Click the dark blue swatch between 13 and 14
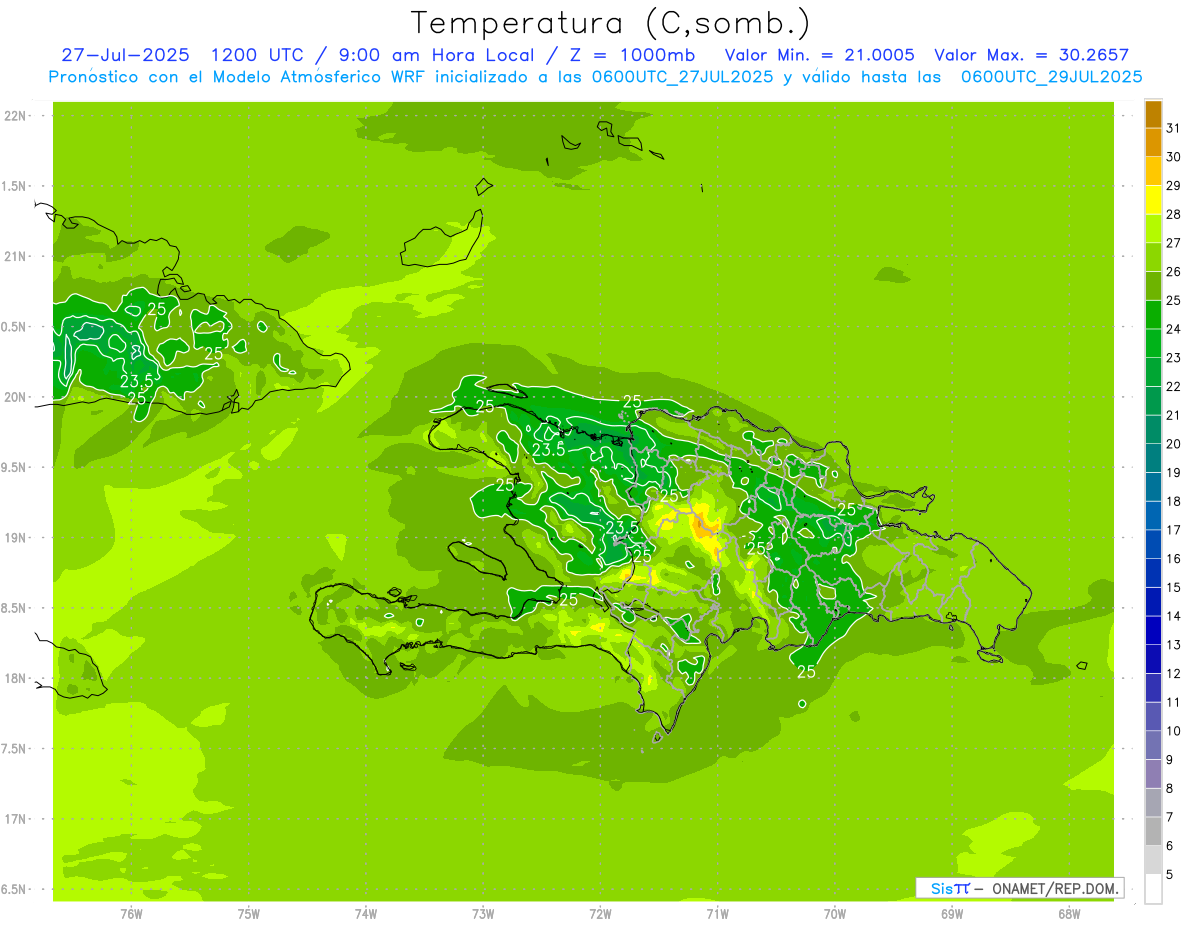The height and width of the screenshot is (927, 1200). coord(1153,631)
